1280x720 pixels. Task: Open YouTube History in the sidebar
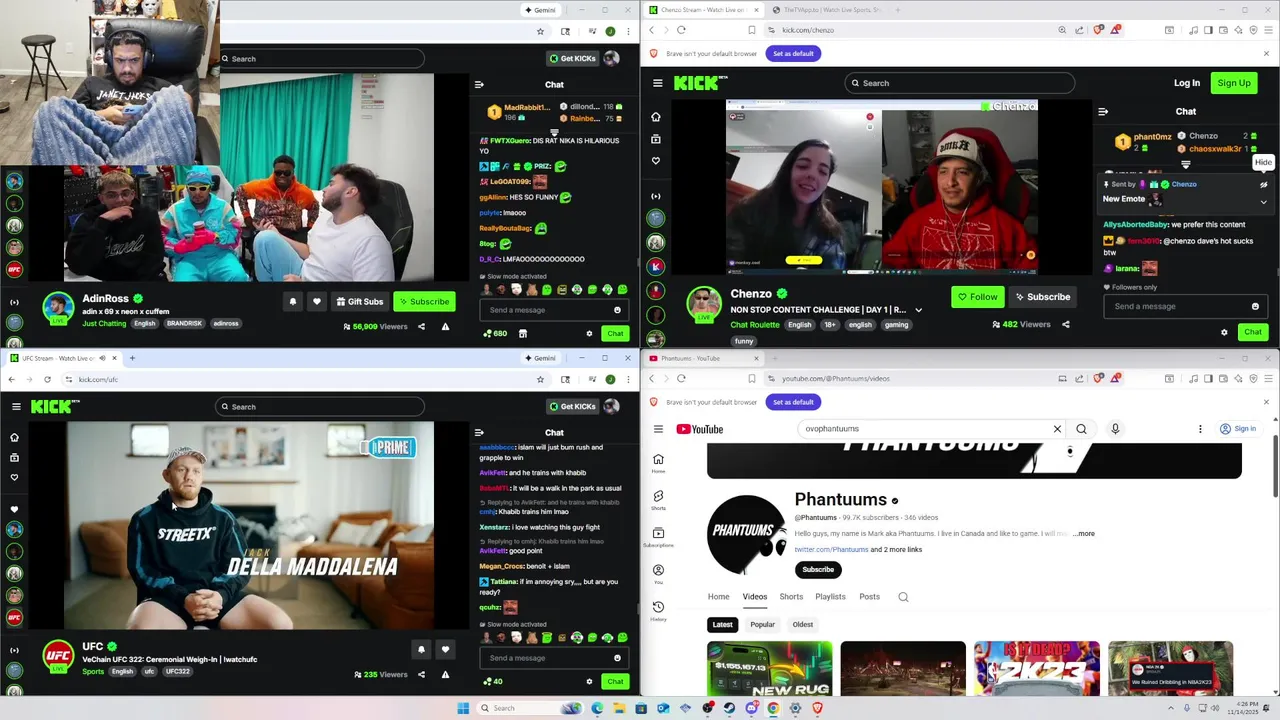(x=658, y=611)
